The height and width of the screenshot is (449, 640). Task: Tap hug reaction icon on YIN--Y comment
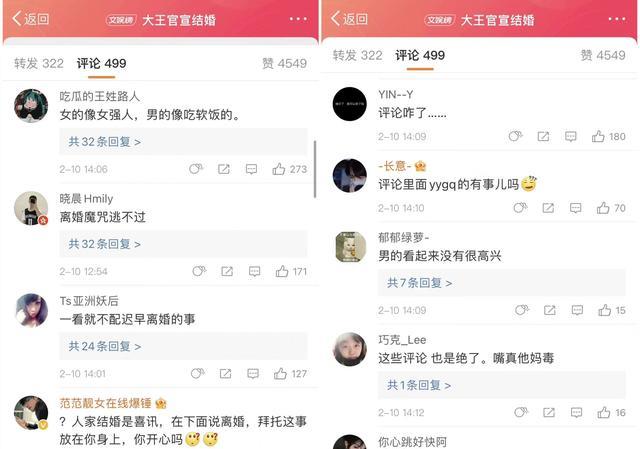pyautogui.click(x=515, y=136)
